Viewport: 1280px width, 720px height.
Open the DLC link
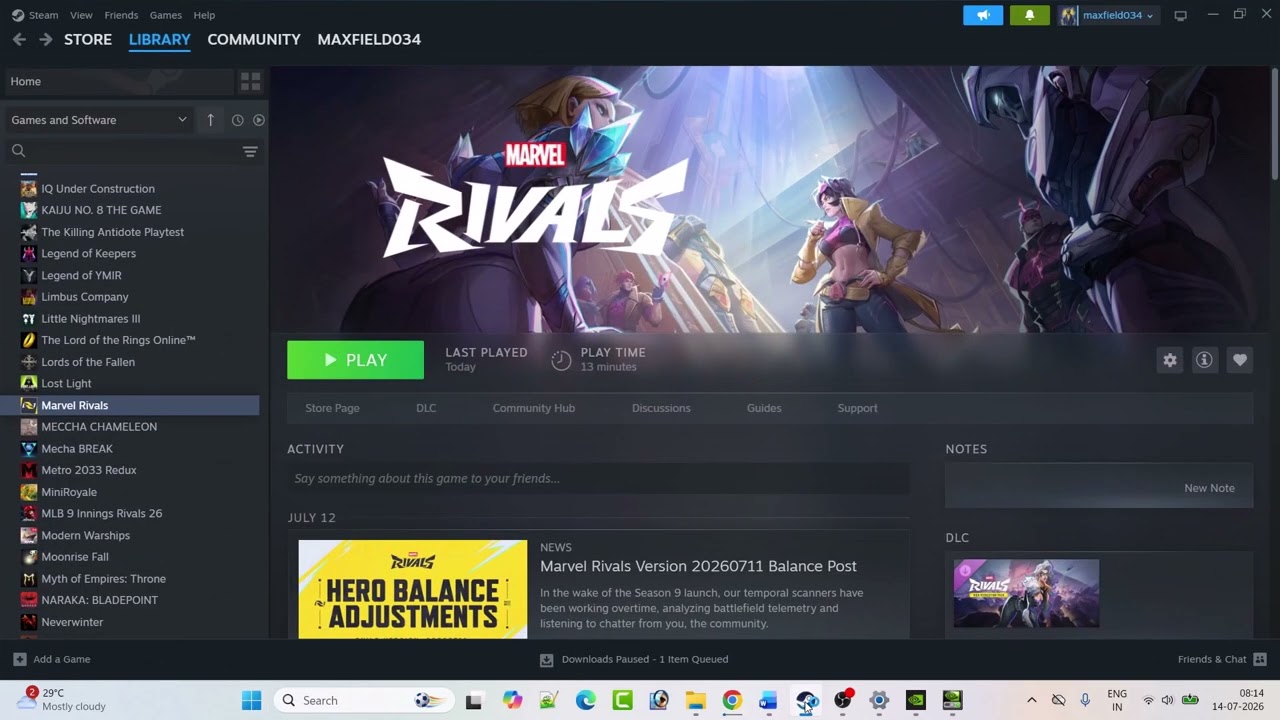(426, 408)
